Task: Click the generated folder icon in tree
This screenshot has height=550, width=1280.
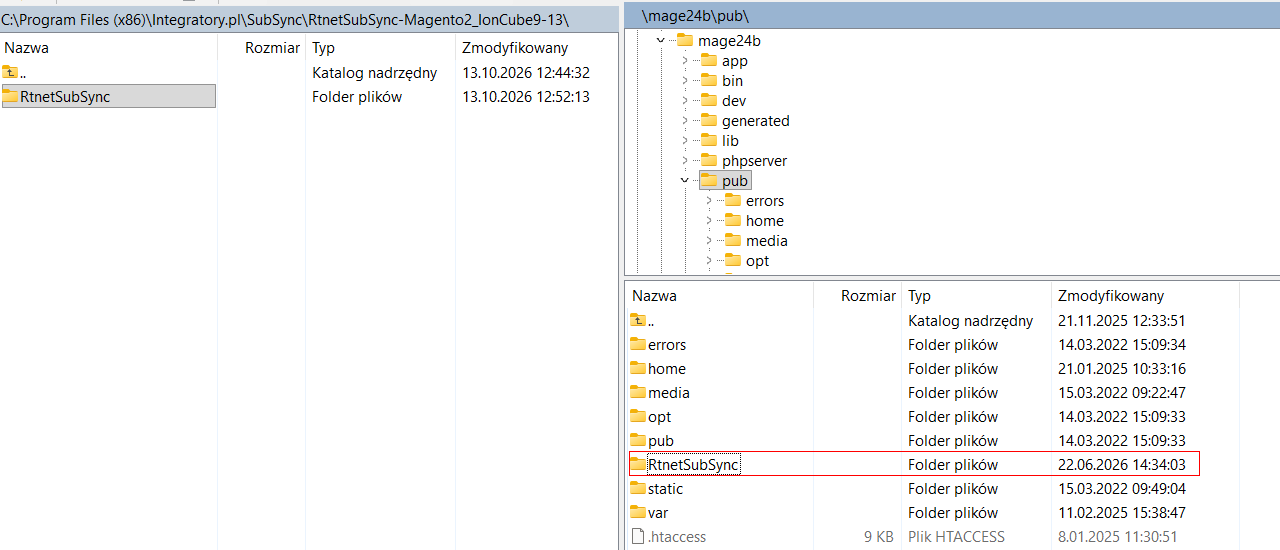Action: (x=709, y=120)
